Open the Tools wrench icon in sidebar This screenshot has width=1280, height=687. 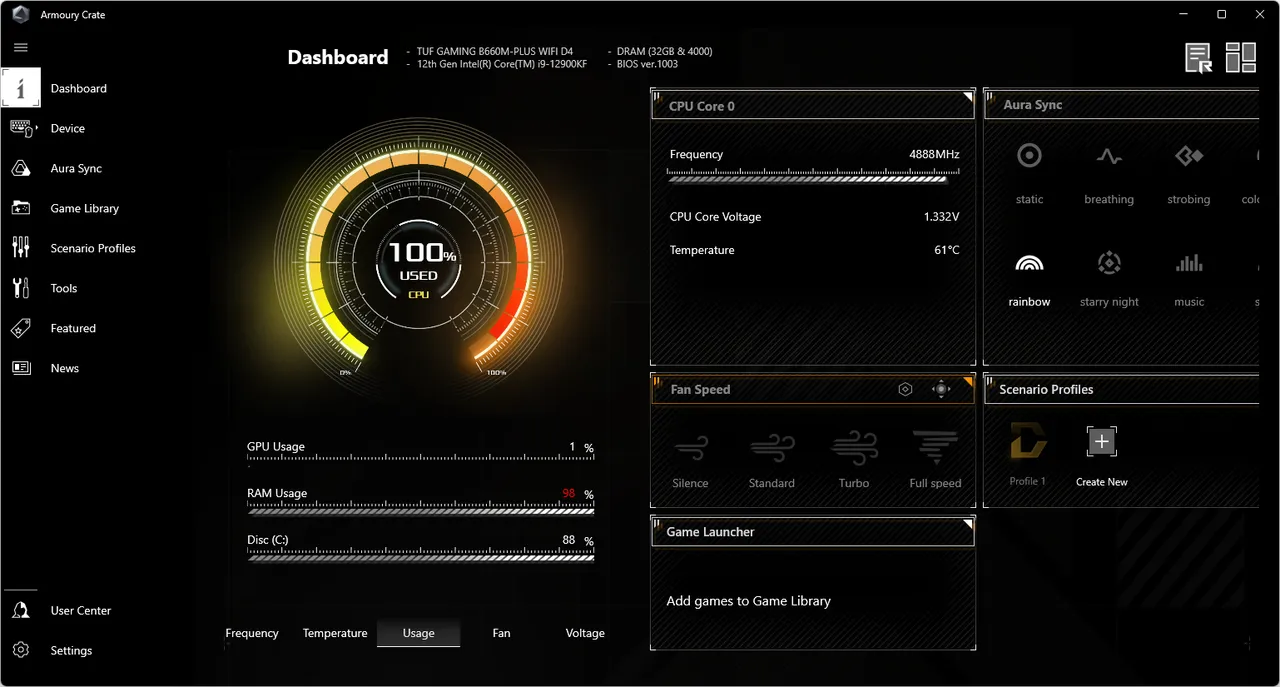pyautogui.click(x=21, y=288)
